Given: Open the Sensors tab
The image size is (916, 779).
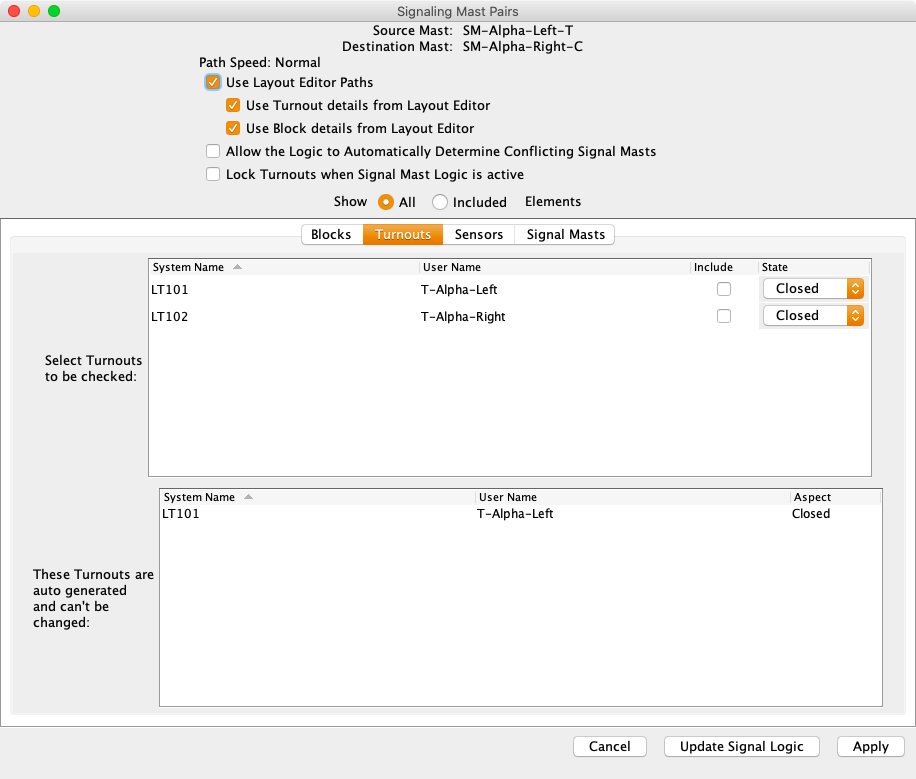Looking at the screenshot, I should pyautogui.click(x=478, y=235).
